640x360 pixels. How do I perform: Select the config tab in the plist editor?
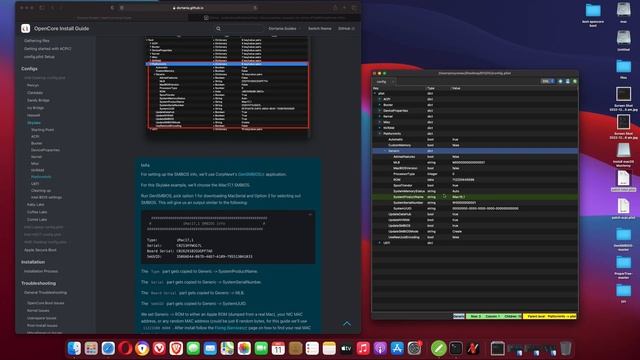click(382, 82)
